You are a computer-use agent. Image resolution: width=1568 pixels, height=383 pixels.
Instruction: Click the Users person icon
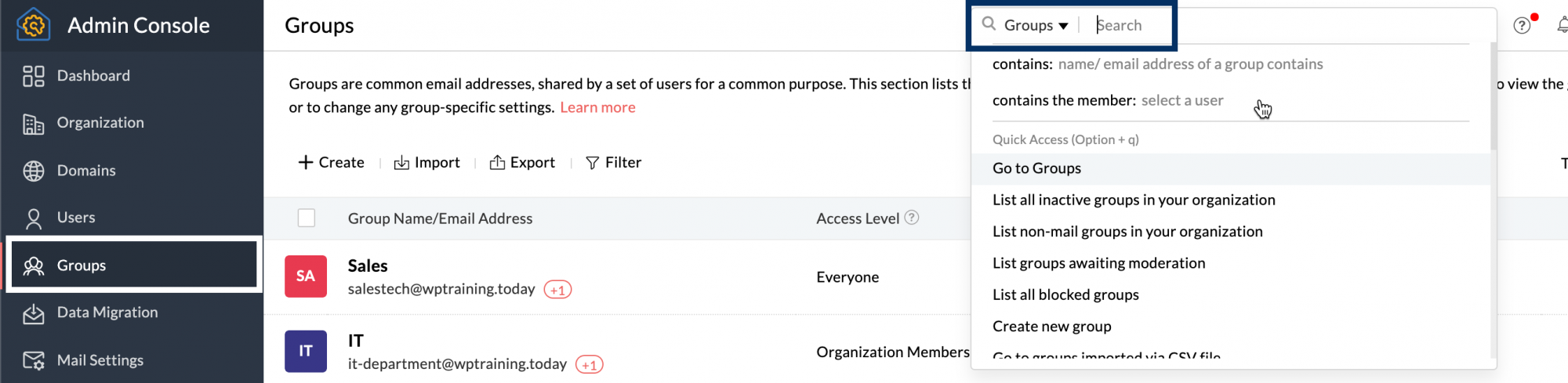click(x=33, y=219)
